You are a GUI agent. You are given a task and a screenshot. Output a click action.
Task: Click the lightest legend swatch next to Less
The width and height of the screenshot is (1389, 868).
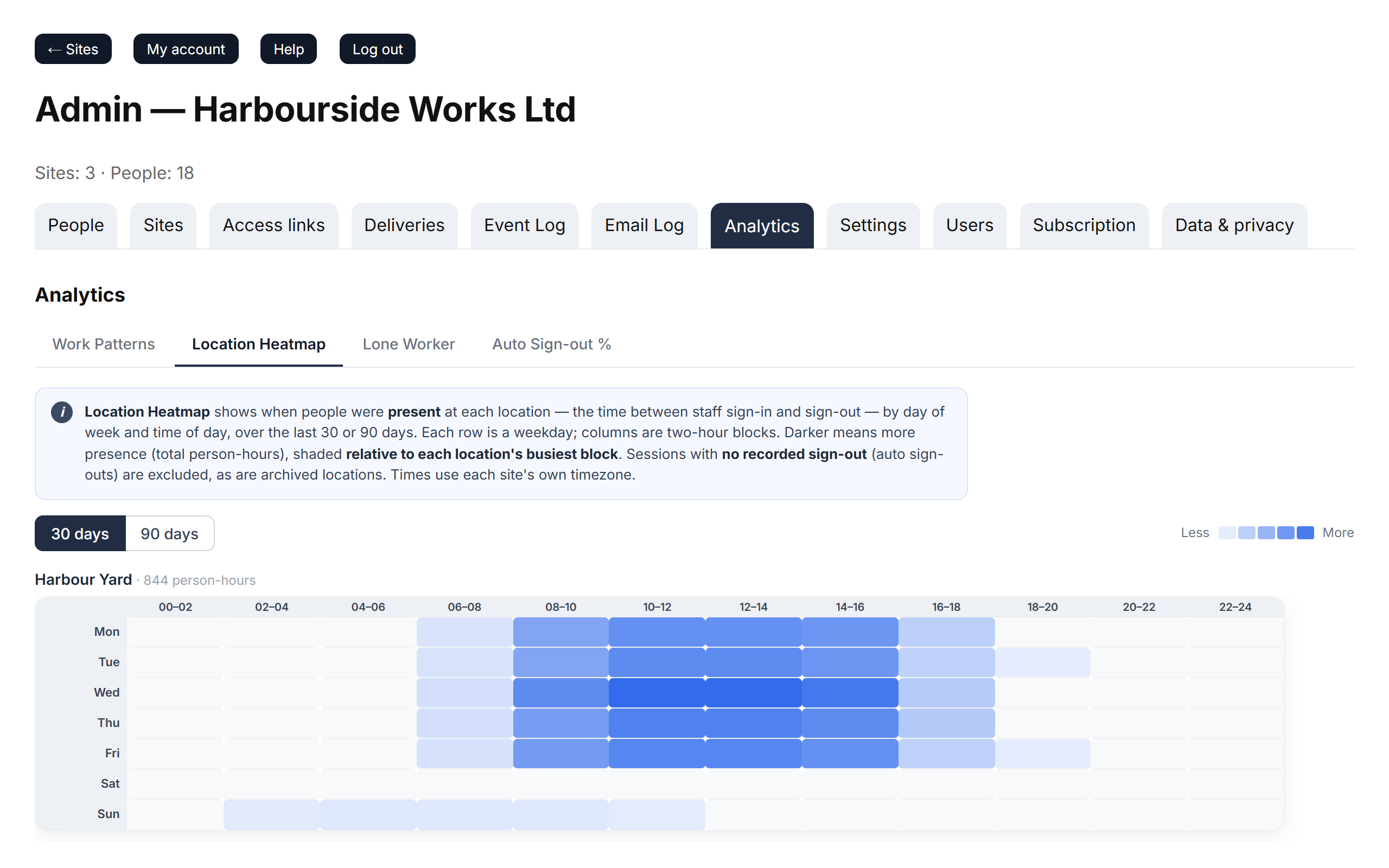pyautogui.click(x=1227, y=533)
